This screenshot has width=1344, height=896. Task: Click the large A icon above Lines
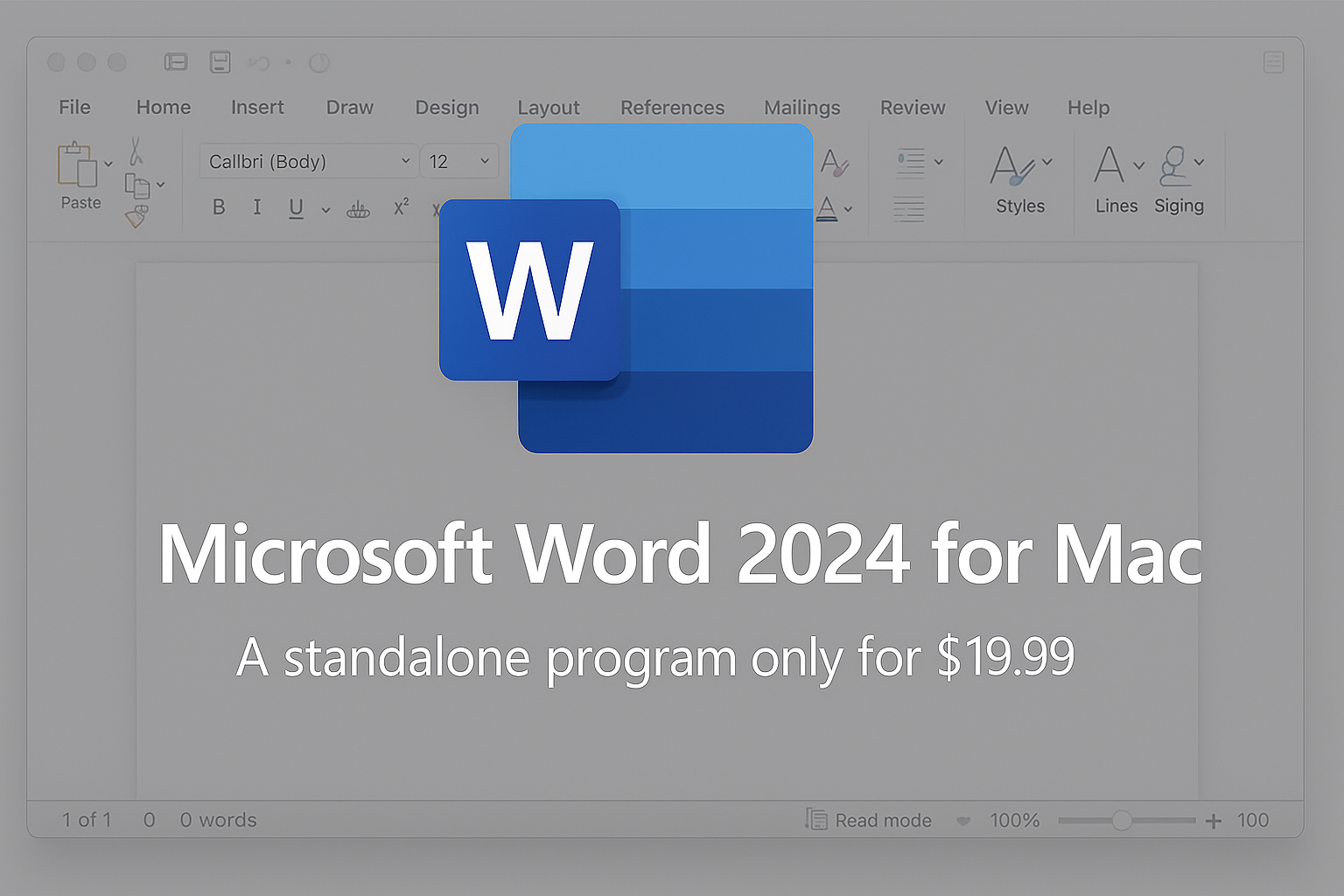point(1109,164)
